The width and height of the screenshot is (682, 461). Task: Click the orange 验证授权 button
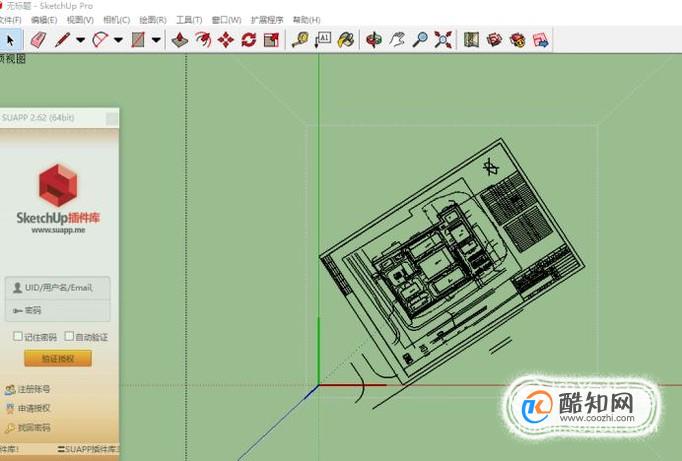[x=58, y=358]
